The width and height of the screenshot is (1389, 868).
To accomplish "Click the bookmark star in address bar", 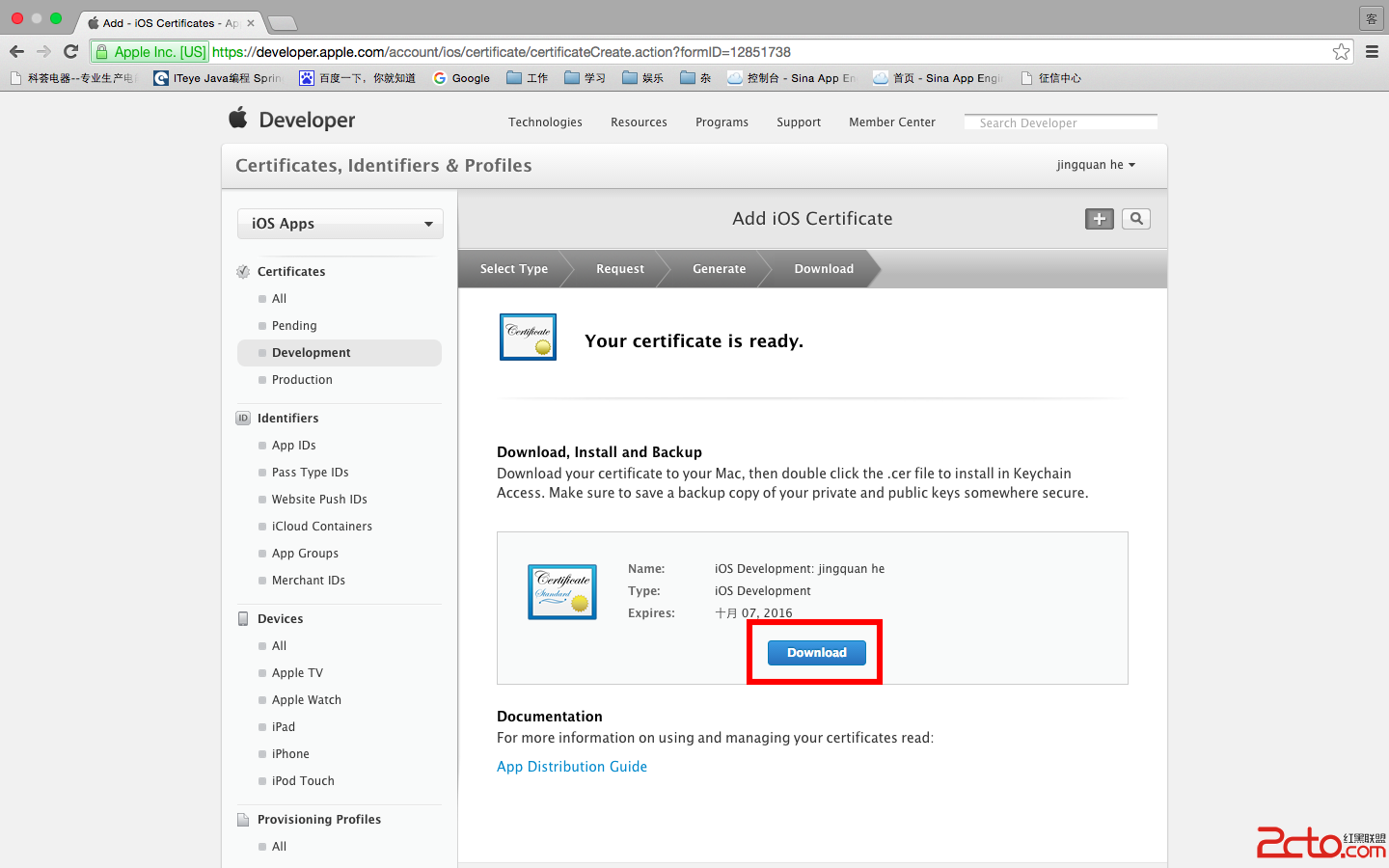I will coord(1341,52).
